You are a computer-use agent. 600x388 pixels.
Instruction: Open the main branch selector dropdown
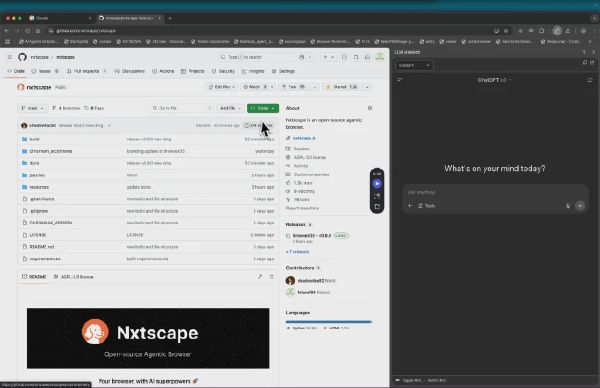[x=32, y=108]
